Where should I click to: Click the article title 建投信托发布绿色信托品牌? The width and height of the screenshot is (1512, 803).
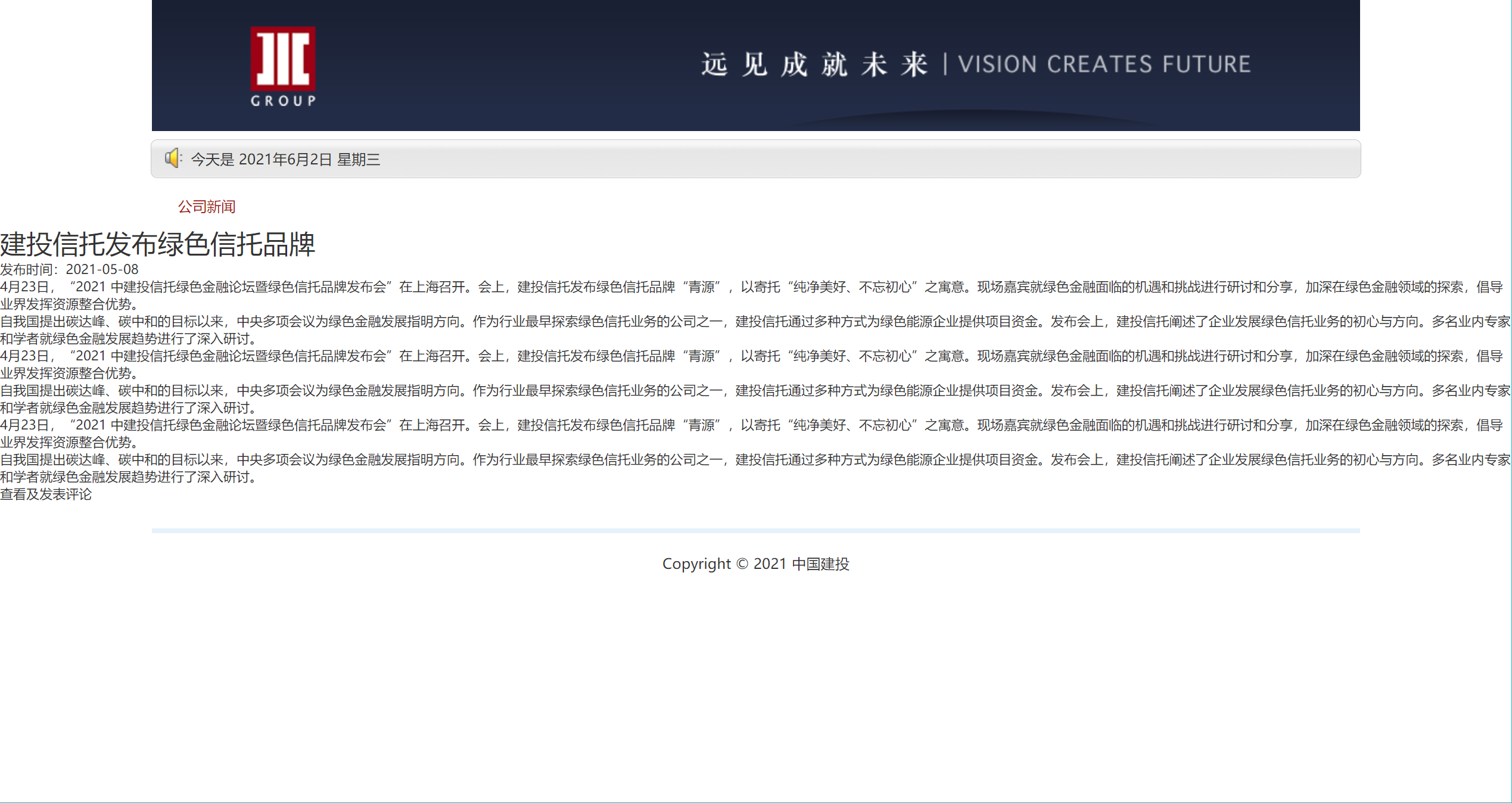[157, 244]
